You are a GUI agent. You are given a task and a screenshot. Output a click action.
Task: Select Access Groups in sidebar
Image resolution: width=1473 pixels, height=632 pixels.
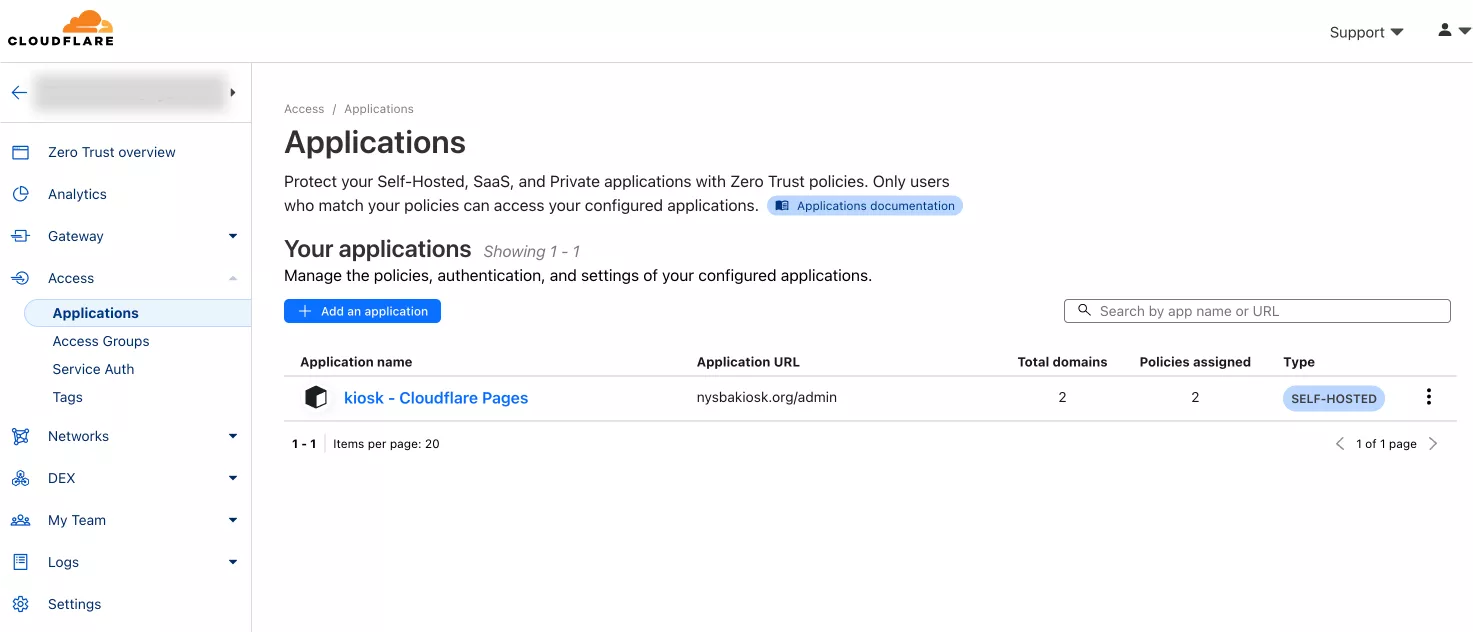(x=101, y=341)
